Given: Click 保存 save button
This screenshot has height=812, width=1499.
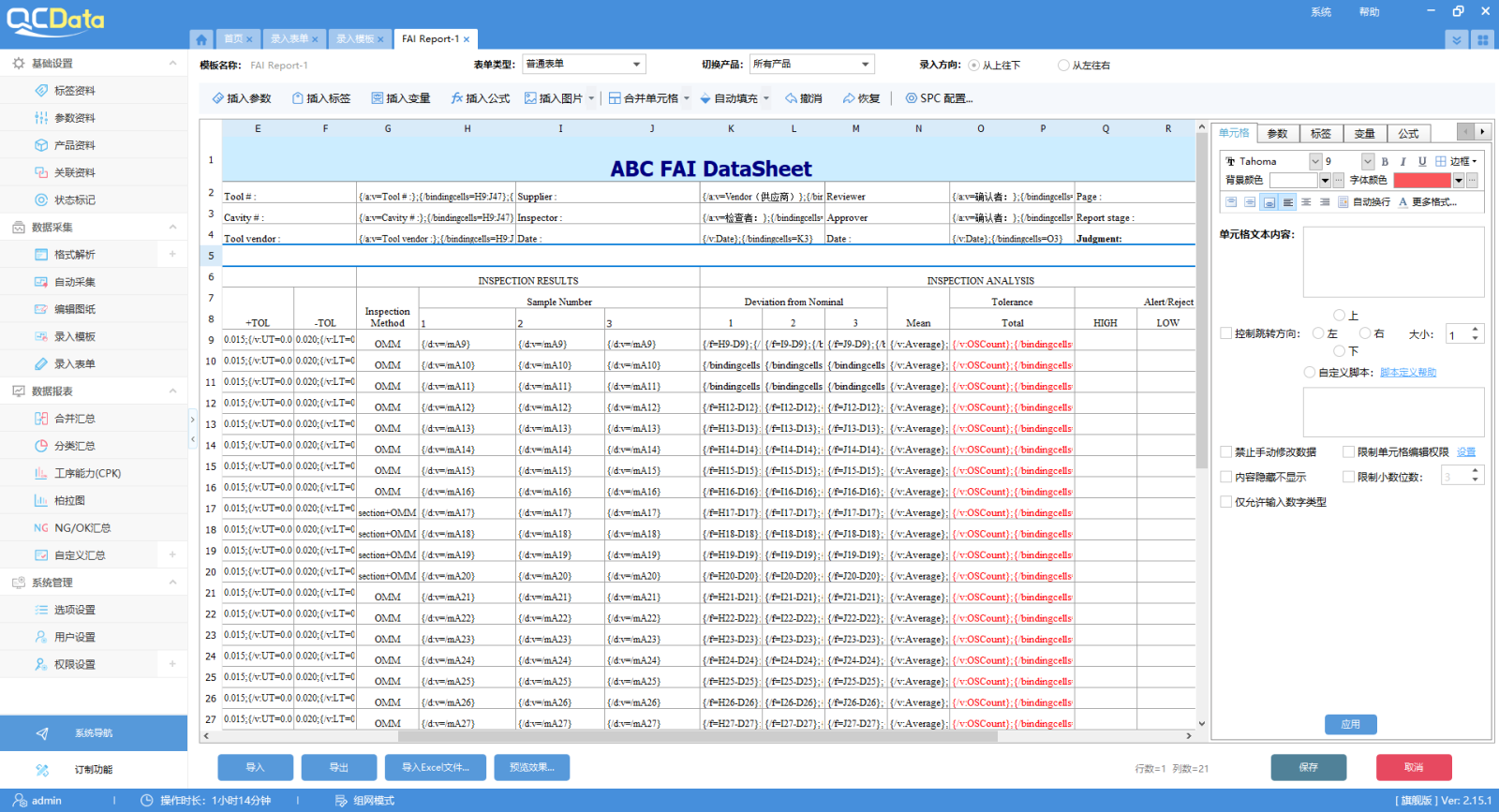Looking at the screenshot, I should [x=1309, y=767].
